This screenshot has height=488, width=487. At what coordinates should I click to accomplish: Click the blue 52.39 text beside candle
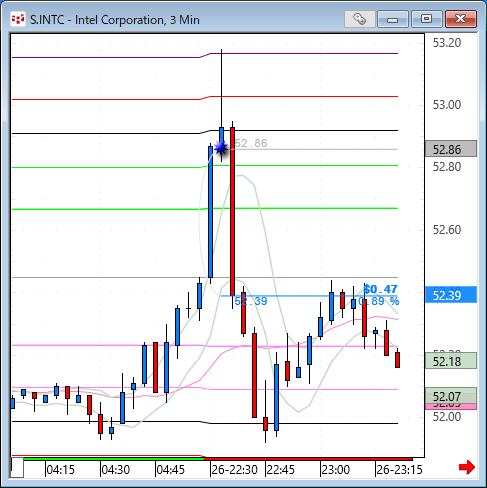251,301
